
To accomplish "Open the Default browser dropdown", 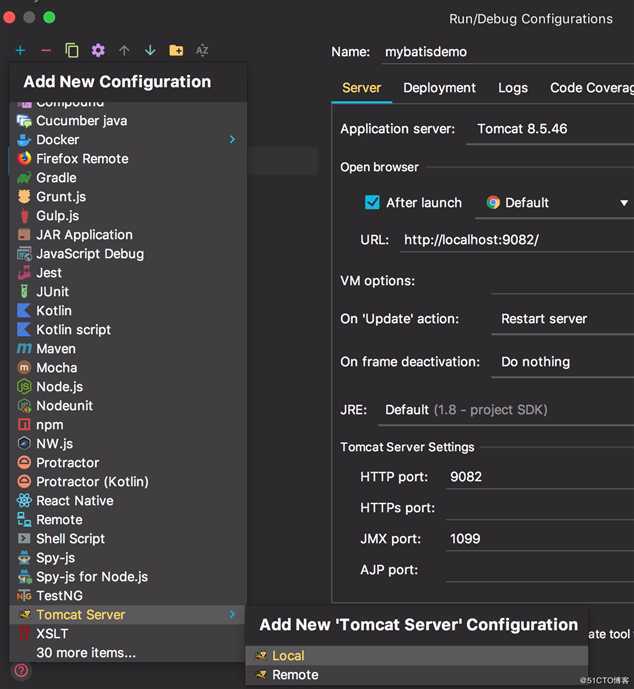I will [x=554, y=203].
